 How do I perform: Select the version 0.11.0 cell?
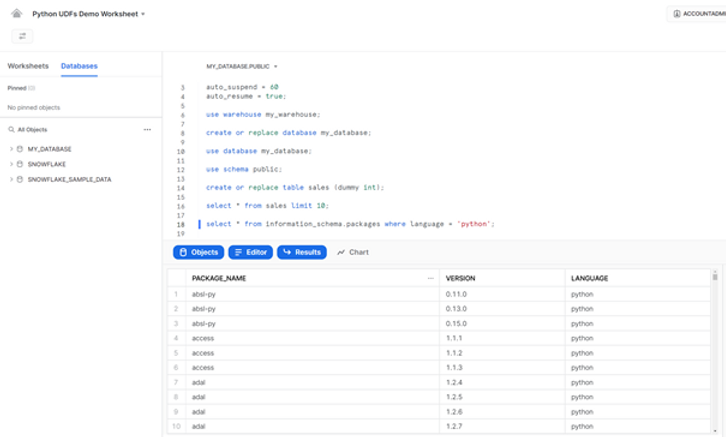(x=502, y=294)
